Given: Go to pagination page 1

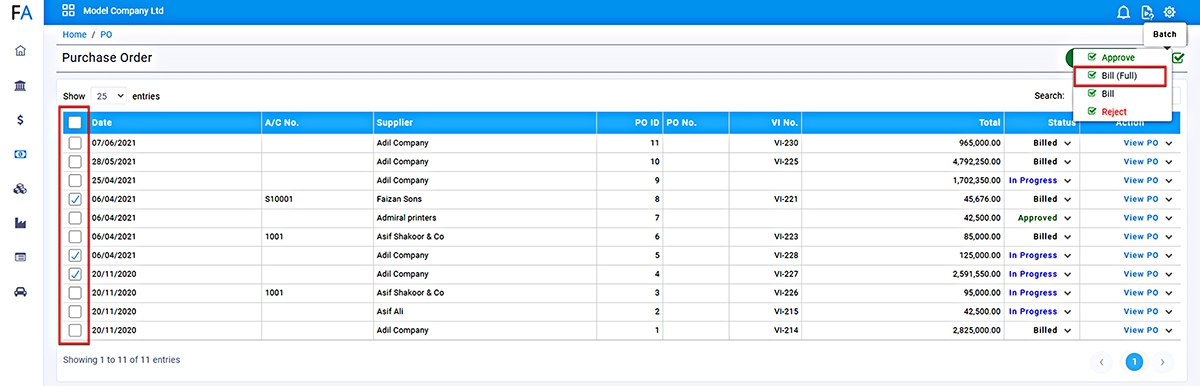Looking at the screenshot, I should (x=1134, y=362).
